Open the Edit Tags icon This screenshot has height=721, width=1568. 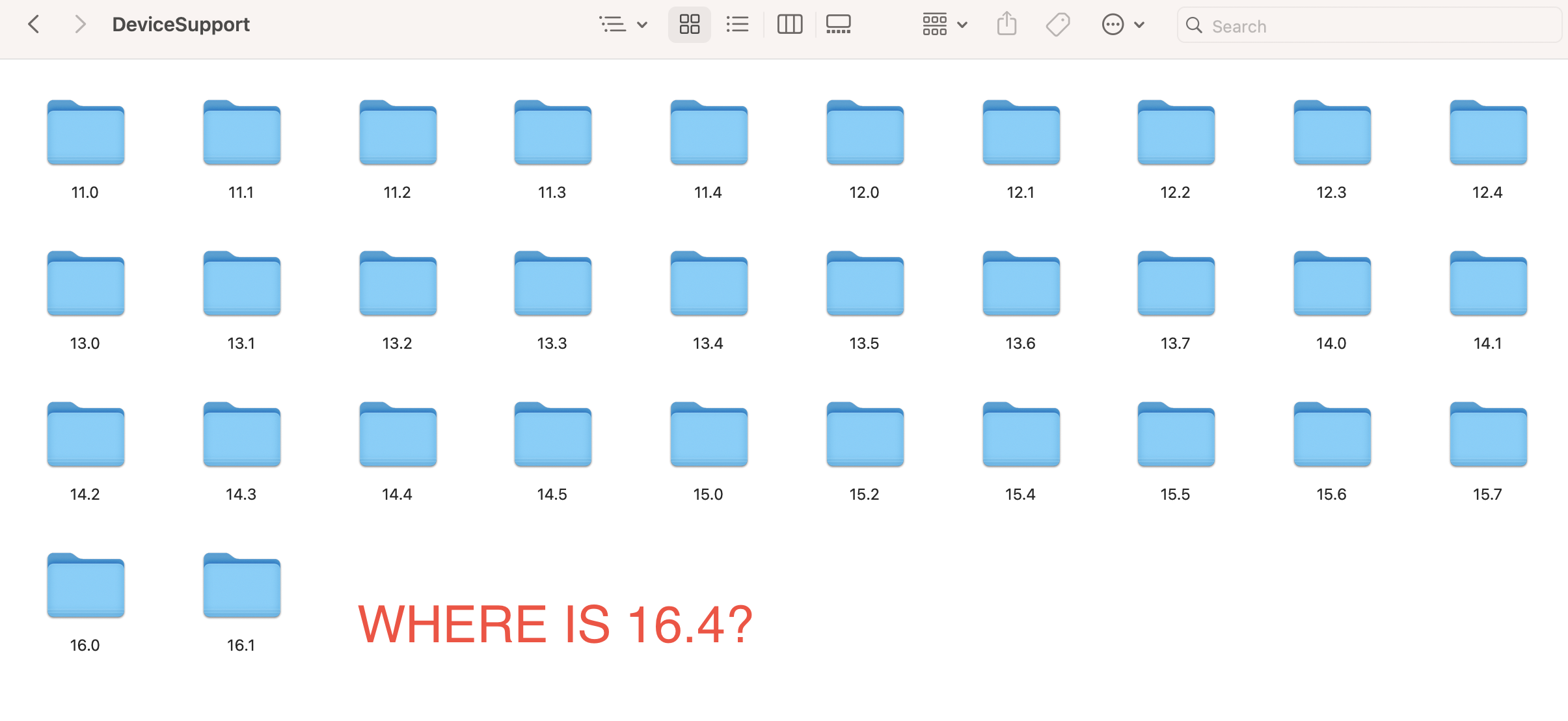pos(1057,25)
